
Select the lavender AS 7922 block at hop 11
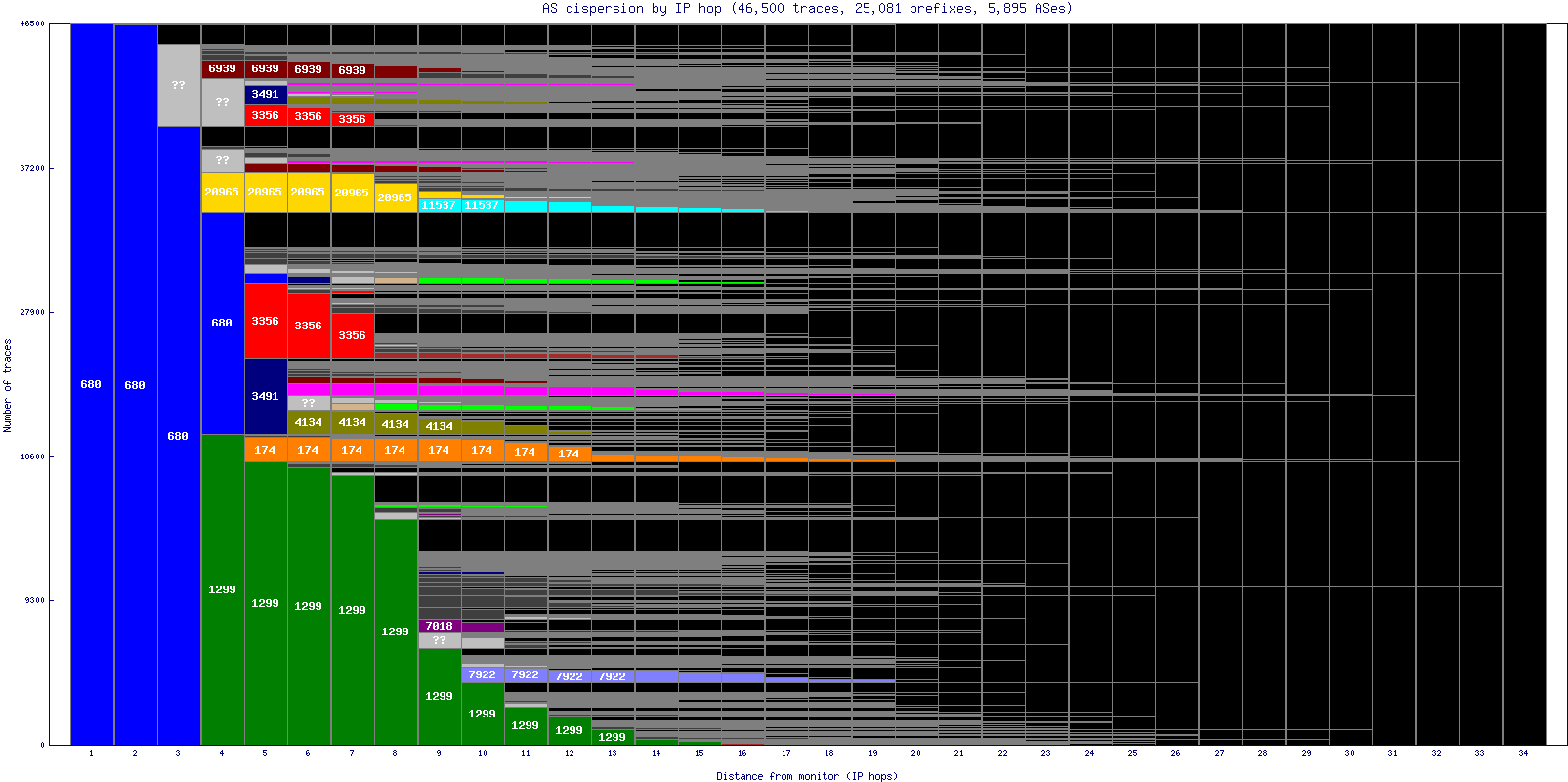[526, 674]
